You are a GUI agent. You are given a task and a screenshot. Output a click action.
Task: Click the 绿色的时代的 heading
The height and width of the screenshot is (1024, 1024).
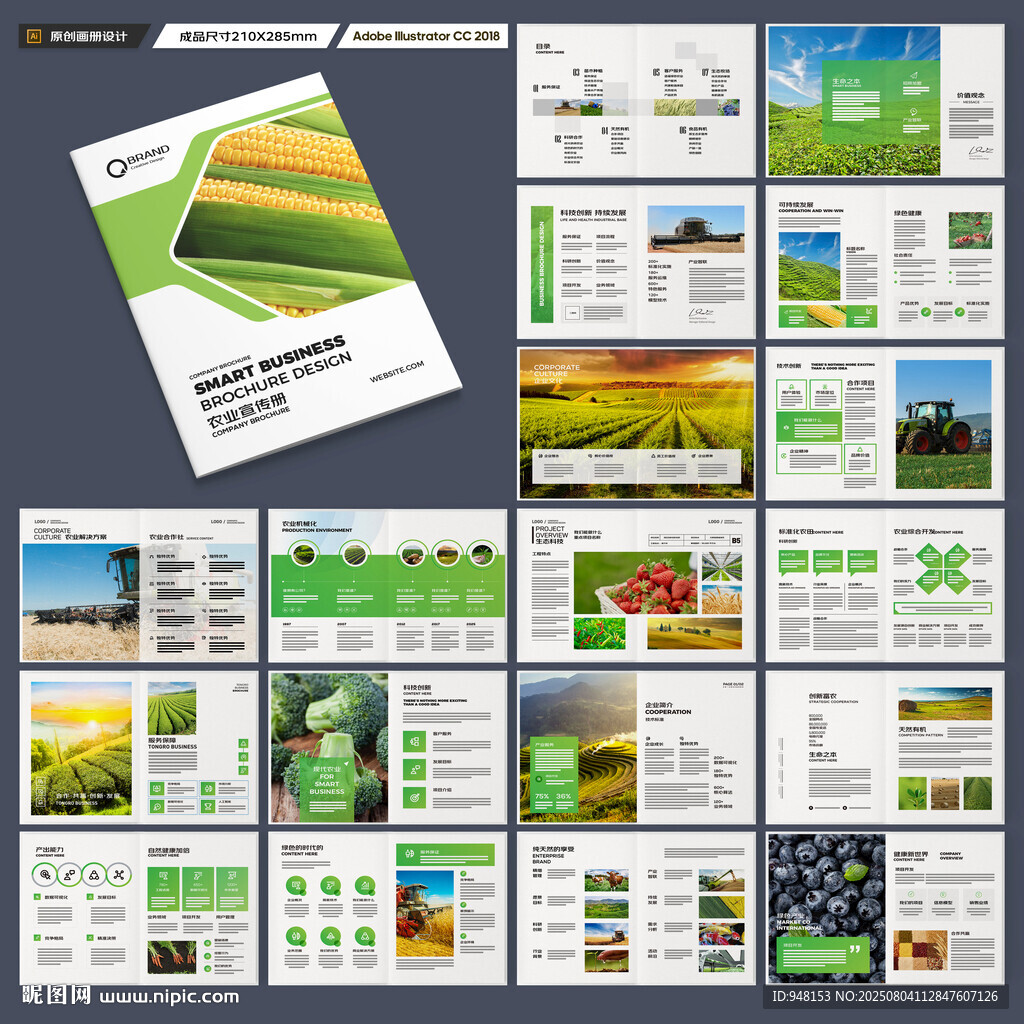(302, 847)
